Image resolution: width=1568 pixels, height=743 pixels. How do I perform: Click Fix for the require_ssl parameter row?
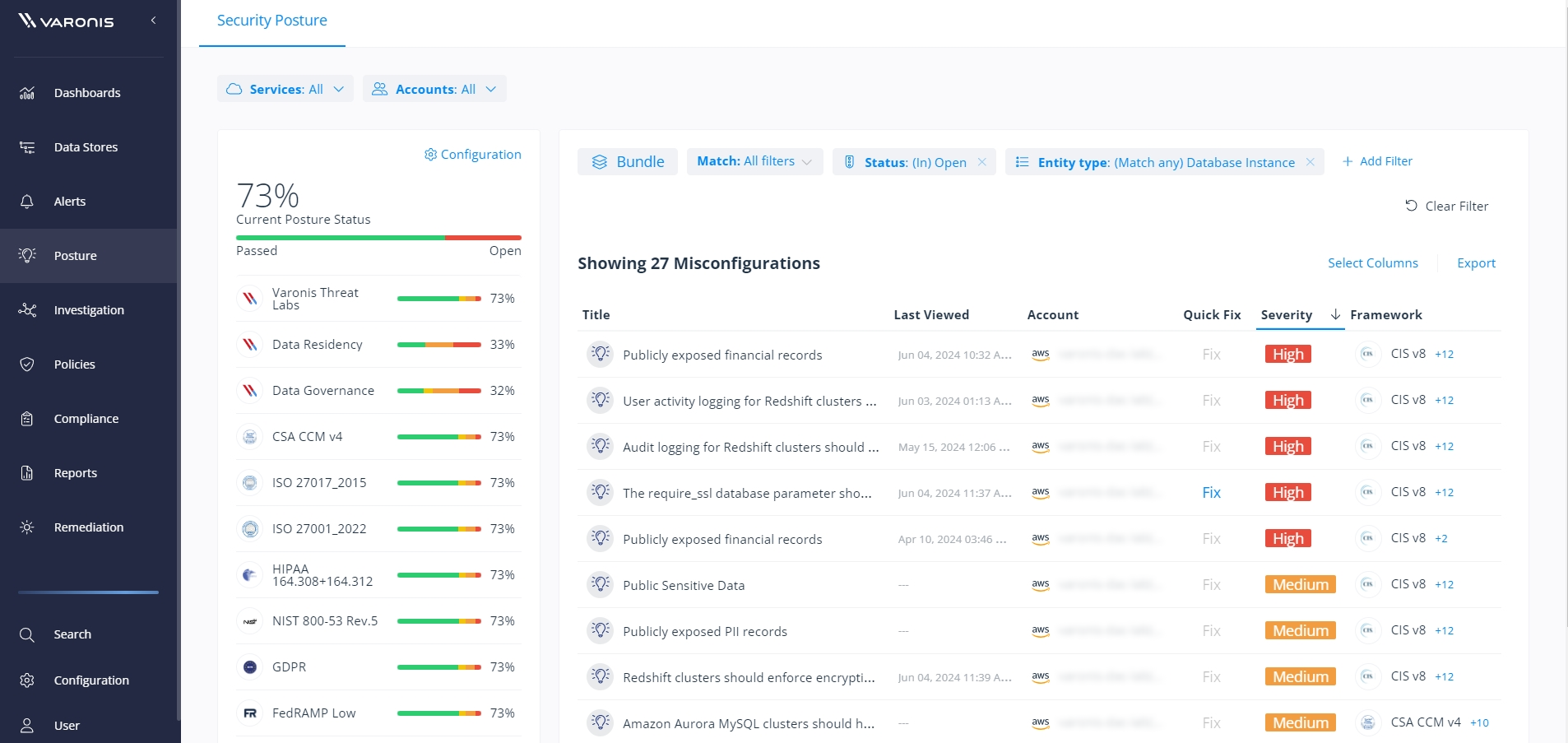click(x=1212, y=493)
